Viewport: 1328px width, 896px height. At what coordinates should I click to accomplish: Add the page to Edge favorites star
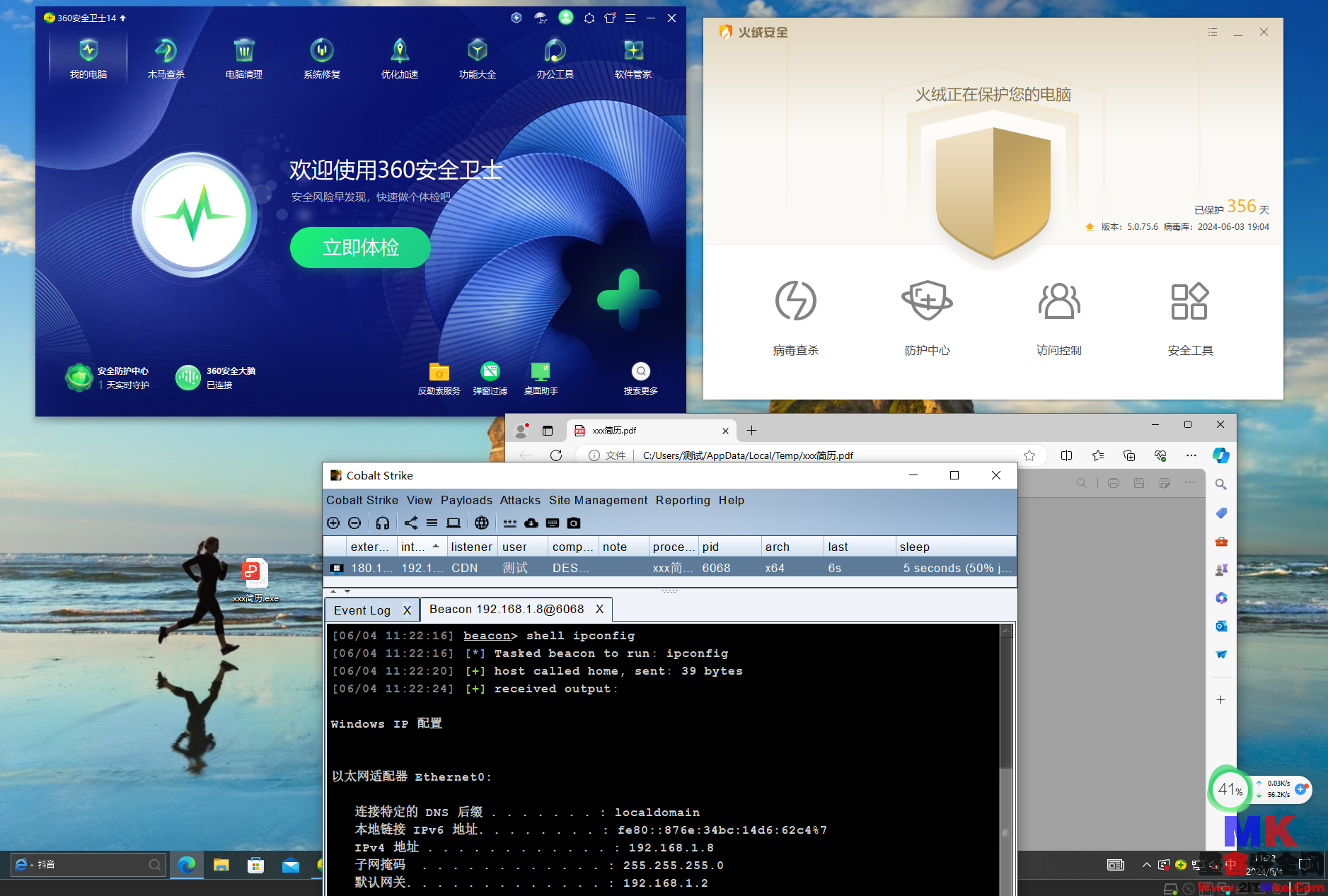pyautogui.click(x=1029, y=455)
